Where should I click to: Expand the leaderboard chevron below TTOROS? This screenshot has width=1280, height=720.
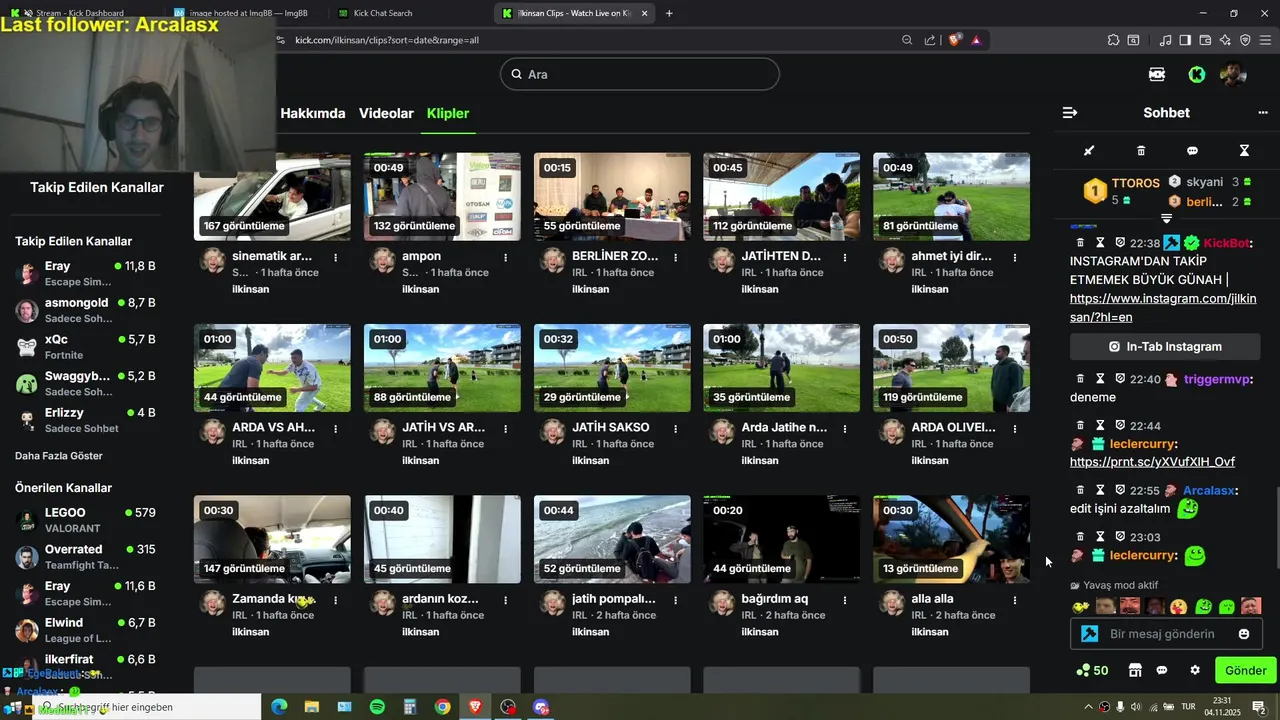(x=1166, y=217)
